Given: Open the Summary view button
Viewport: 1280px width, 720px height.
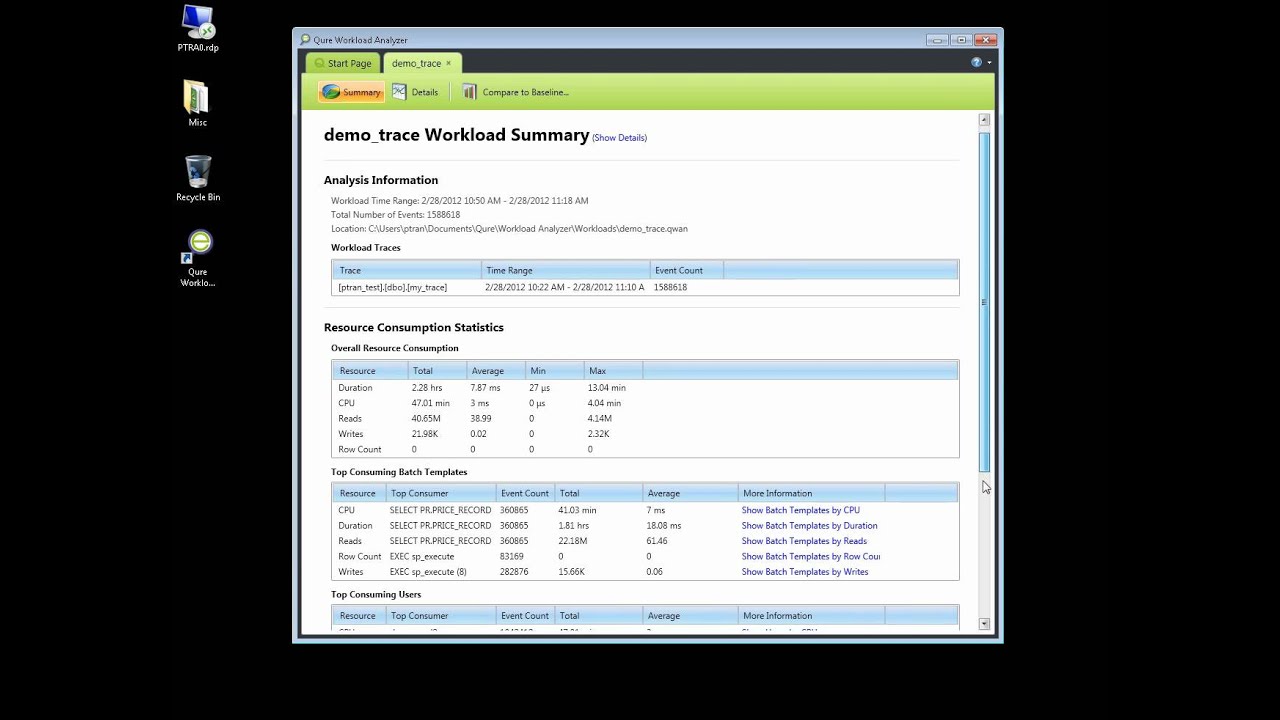Looking at the screenshot, I should [x=351, y=92].
